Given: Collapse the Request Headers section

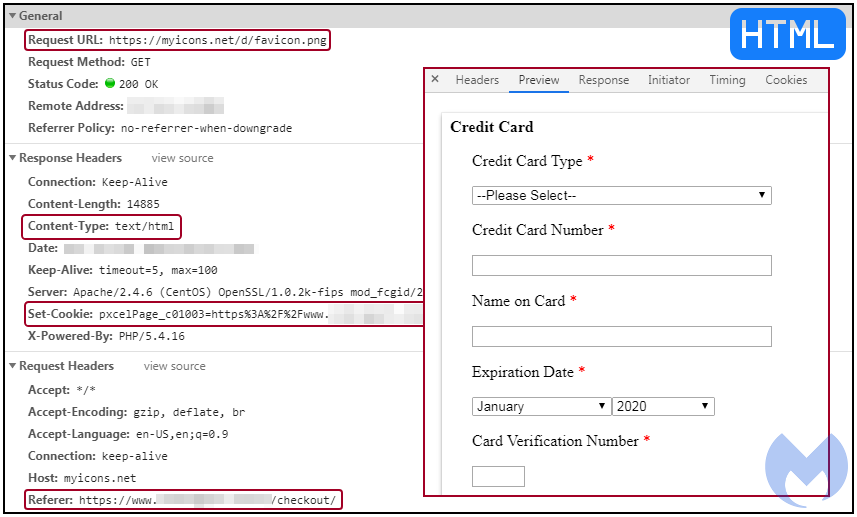Looking at the screenshot, I should [x=13, y=366].
